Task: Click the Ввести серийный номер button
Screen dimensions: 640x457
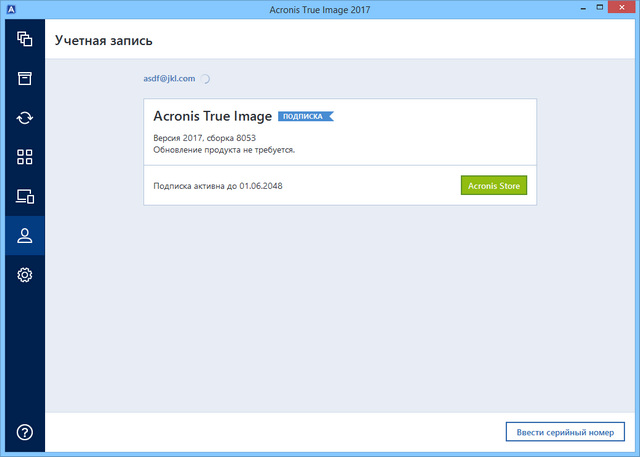Action: click(x=565, y=432)
